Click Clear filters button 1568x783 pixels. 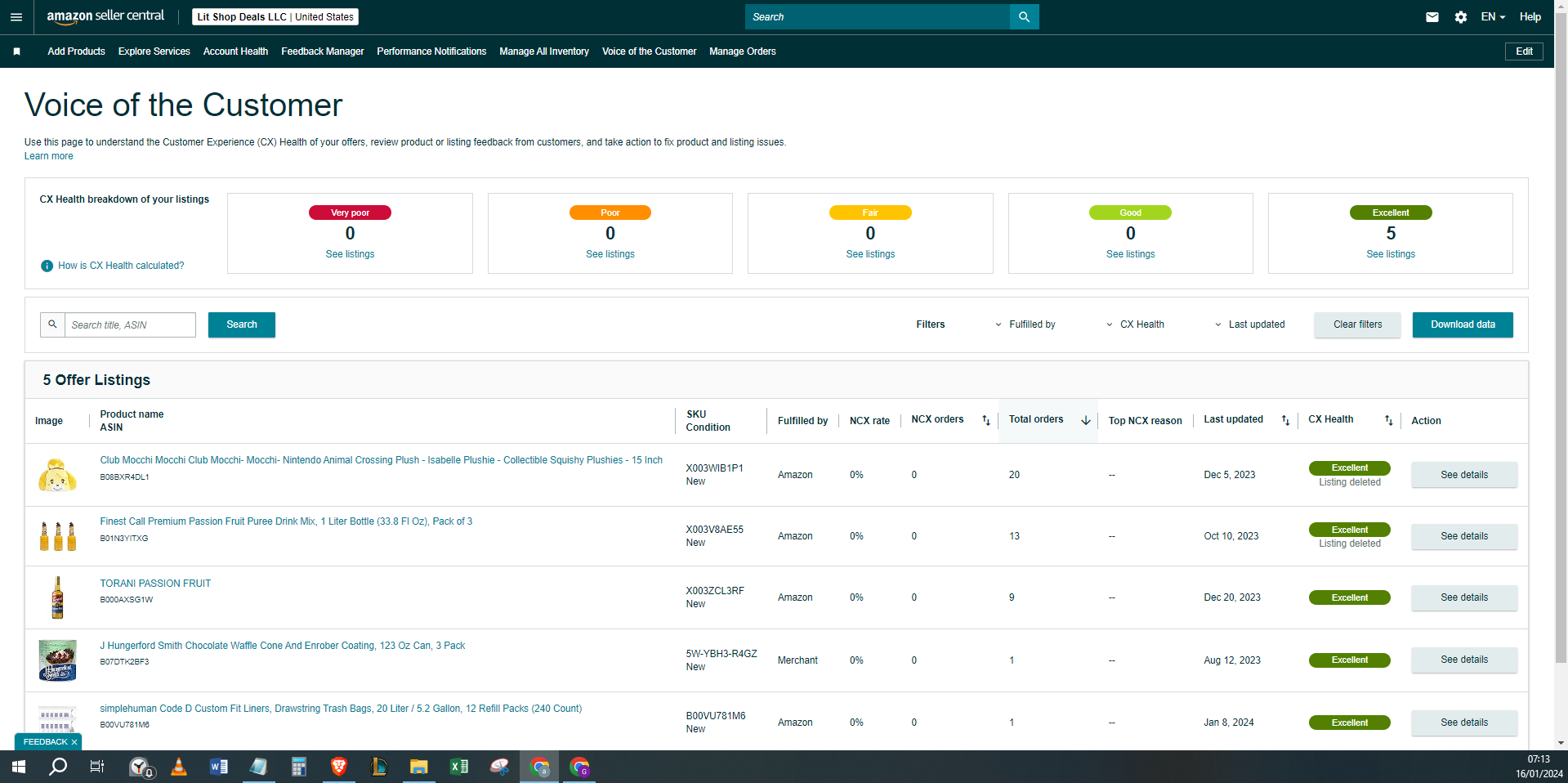point(1357,324)
